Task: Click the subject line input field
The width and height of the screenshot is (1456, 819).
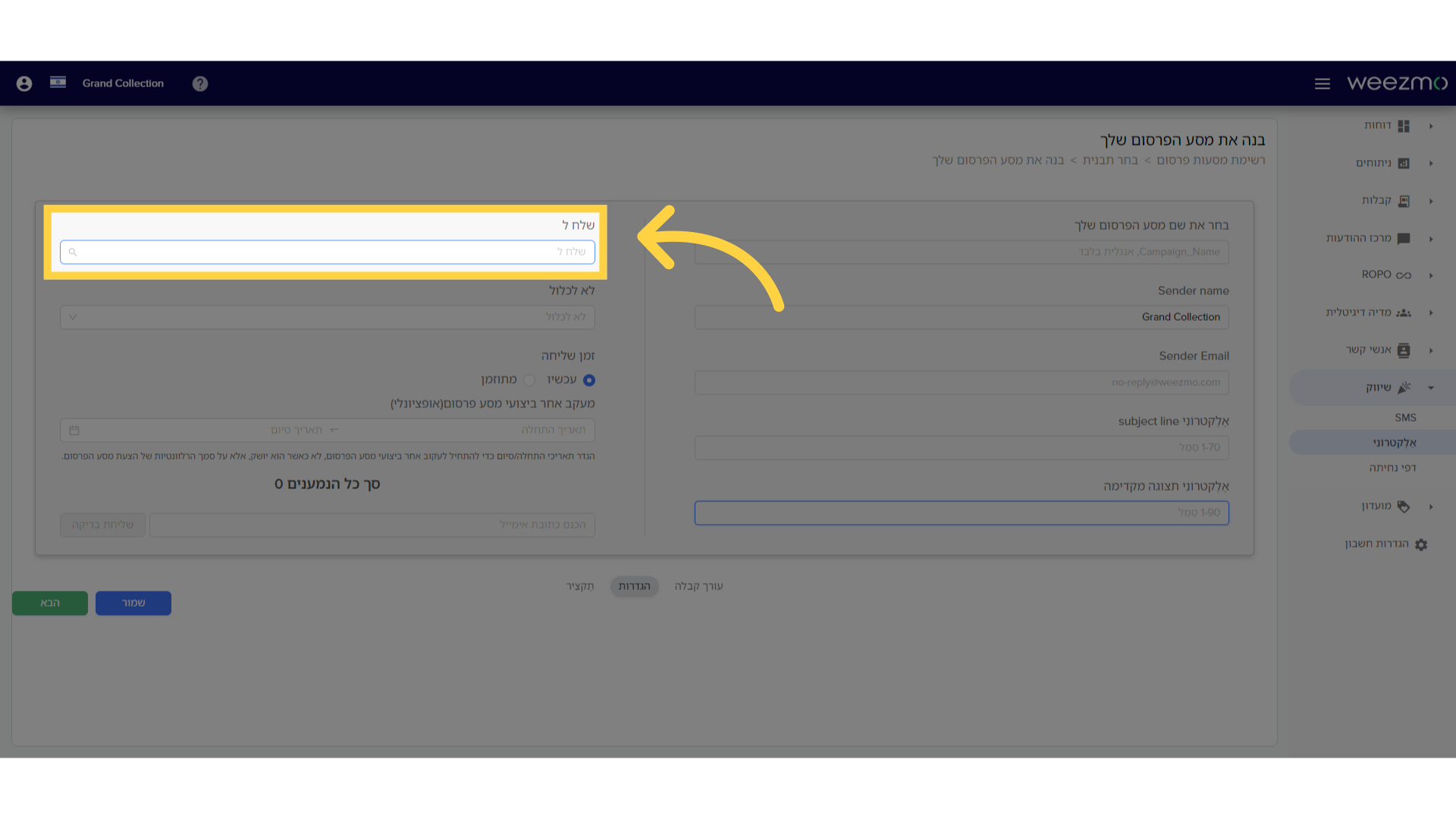Action: 962,447
